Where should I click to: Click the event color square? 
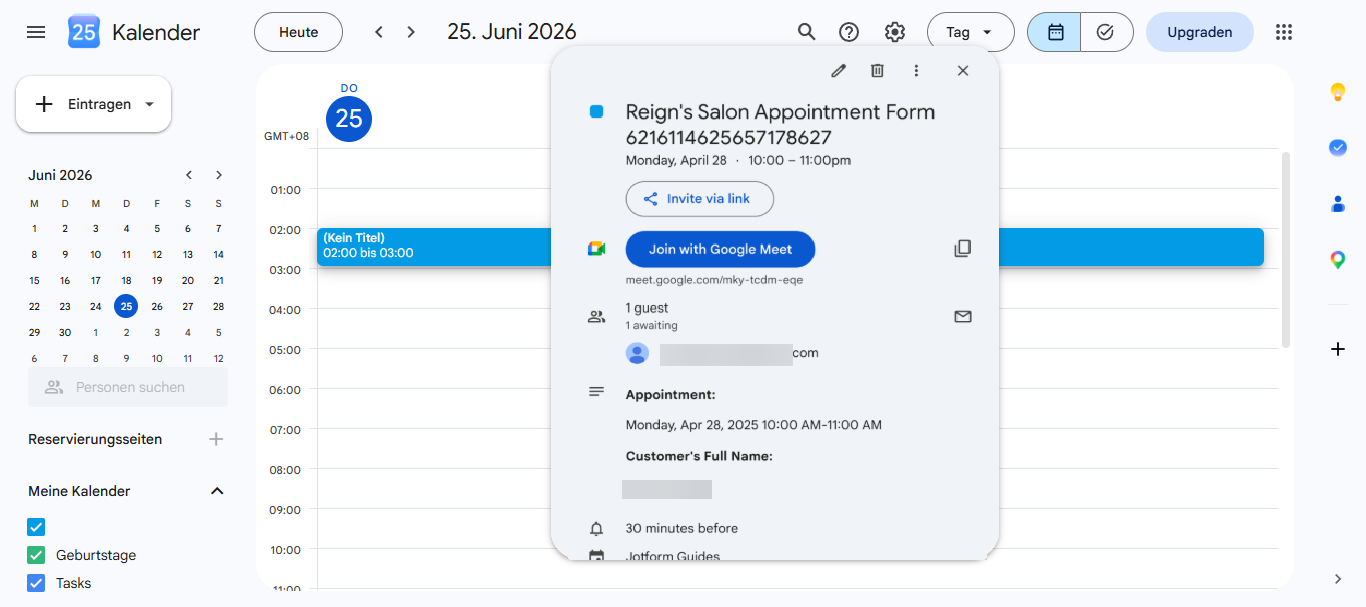596,112
